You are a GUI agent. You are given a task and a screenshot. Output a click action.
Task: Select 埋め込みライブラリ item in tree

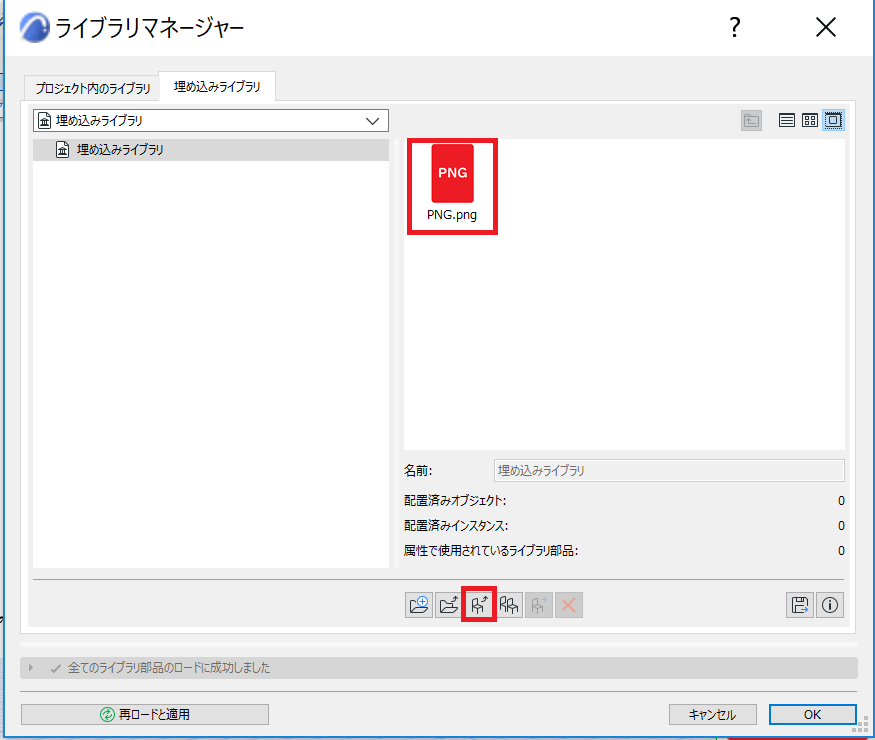pyautogui.click(x=211, y=150)
